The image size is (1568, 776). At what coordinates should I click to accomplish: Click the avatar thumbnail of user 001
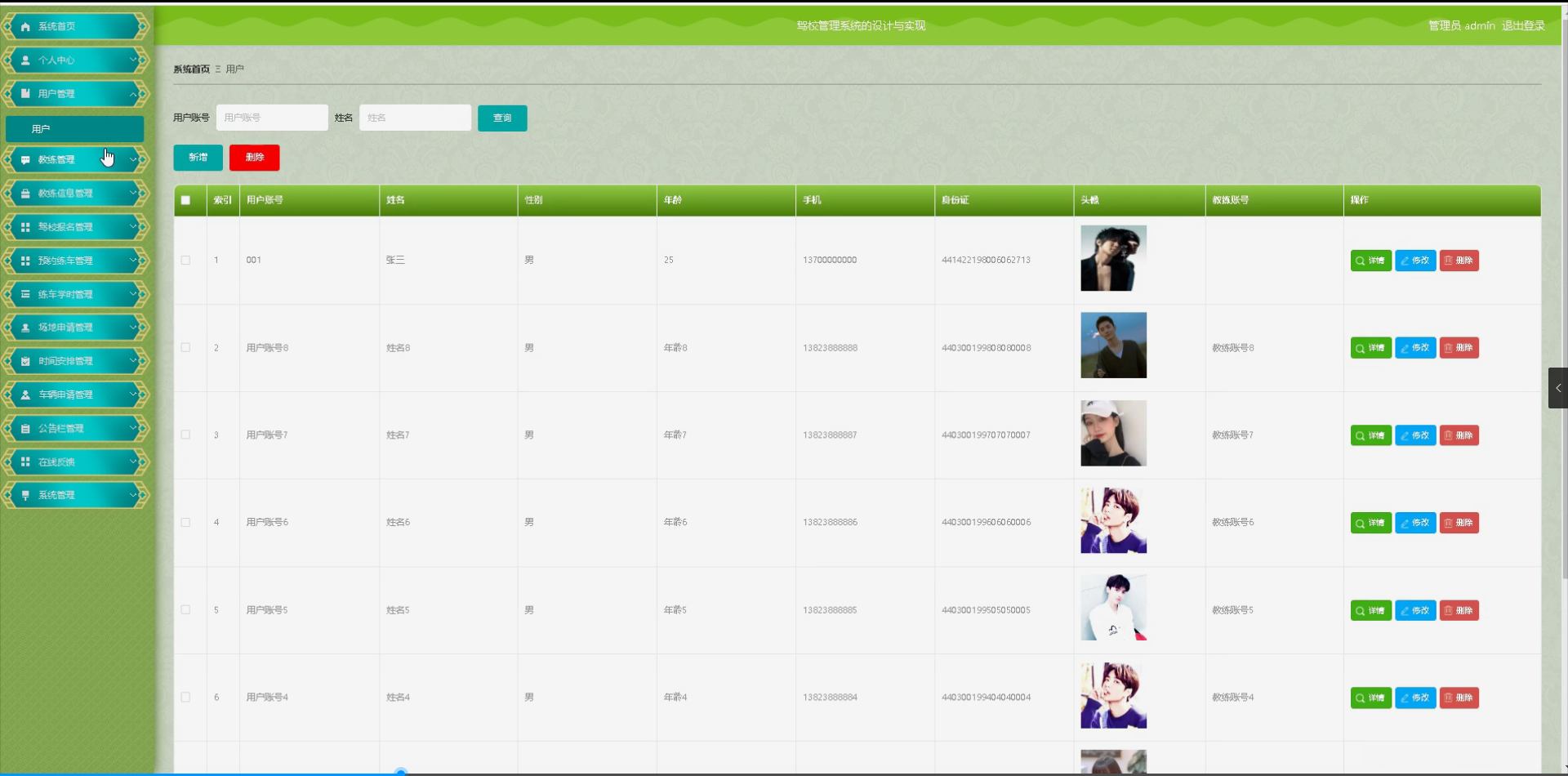[1114, 258]
